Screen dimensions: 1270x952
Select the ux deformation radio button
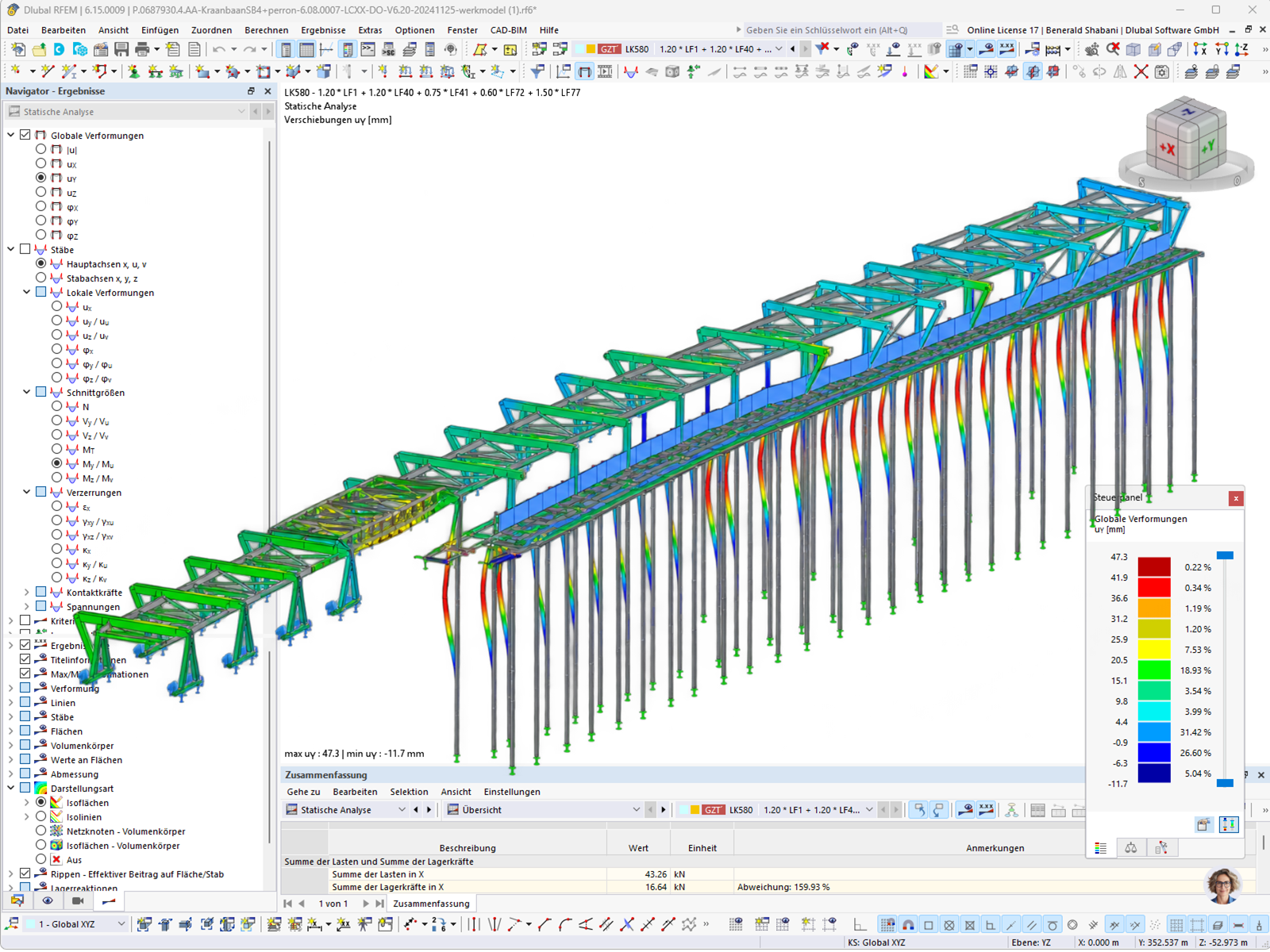coord(40,163)
